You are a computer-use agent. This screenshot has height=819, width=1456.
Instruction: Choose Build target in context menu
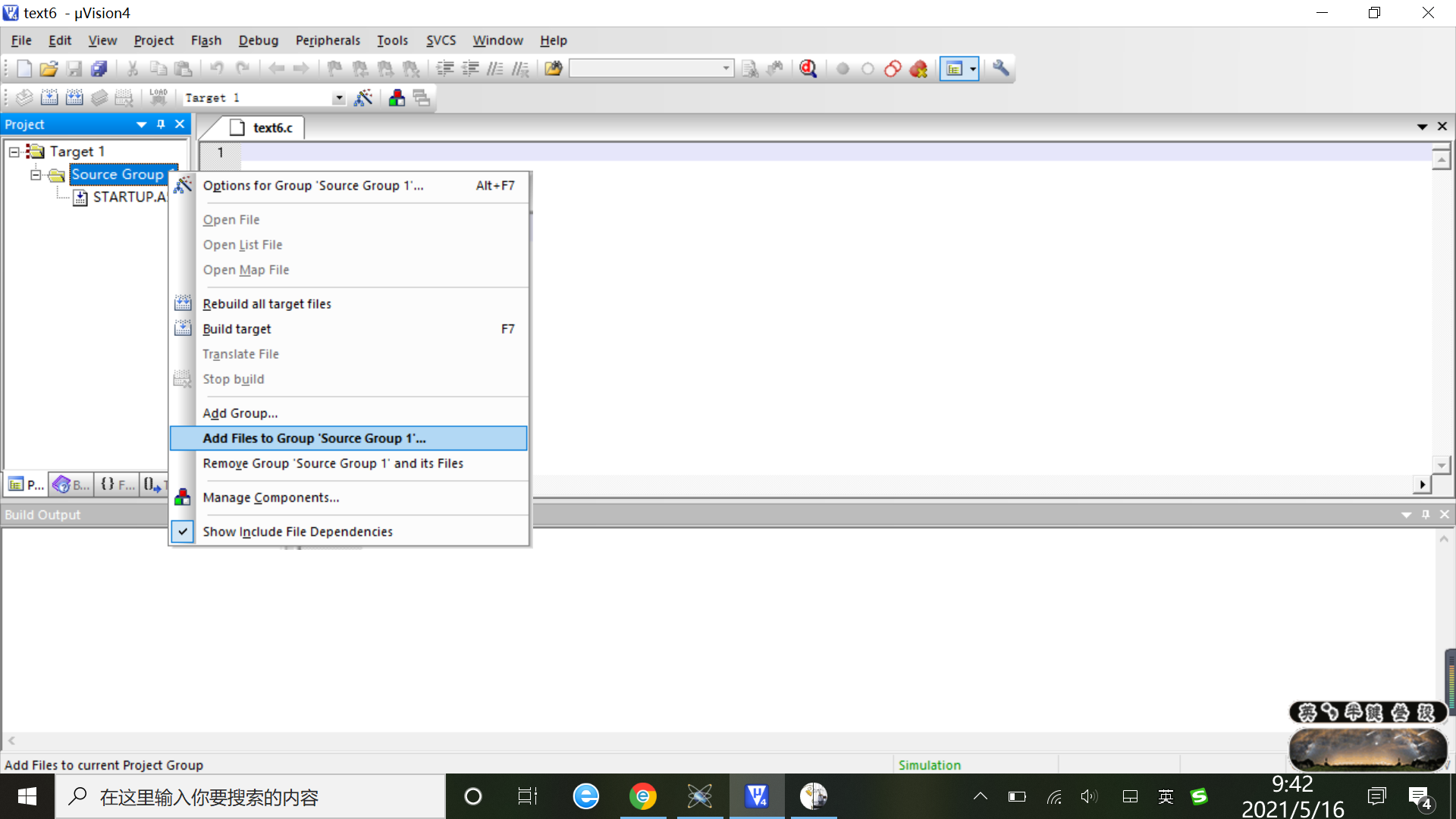click(237, 329)
